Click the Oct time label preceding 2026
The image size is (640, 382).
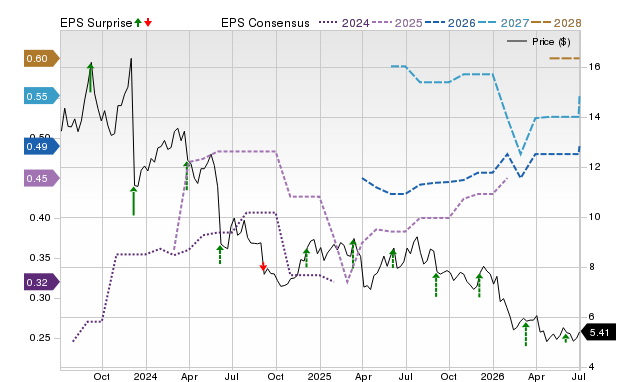pos(449,376)
